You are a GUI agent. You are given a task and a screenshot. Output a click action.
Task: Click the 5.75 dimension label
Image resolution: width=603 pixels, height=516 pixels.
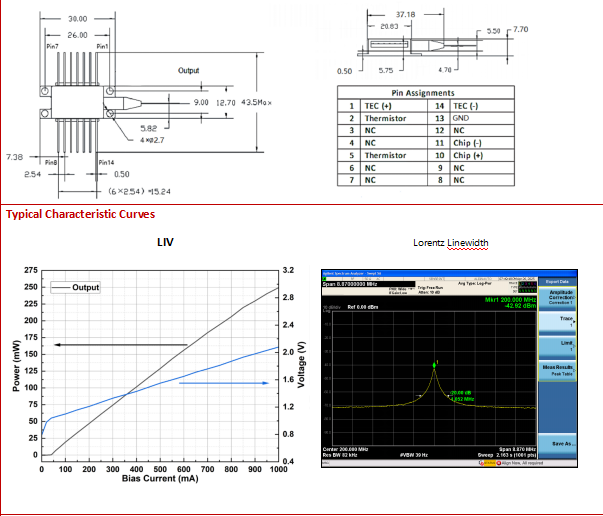386,70
